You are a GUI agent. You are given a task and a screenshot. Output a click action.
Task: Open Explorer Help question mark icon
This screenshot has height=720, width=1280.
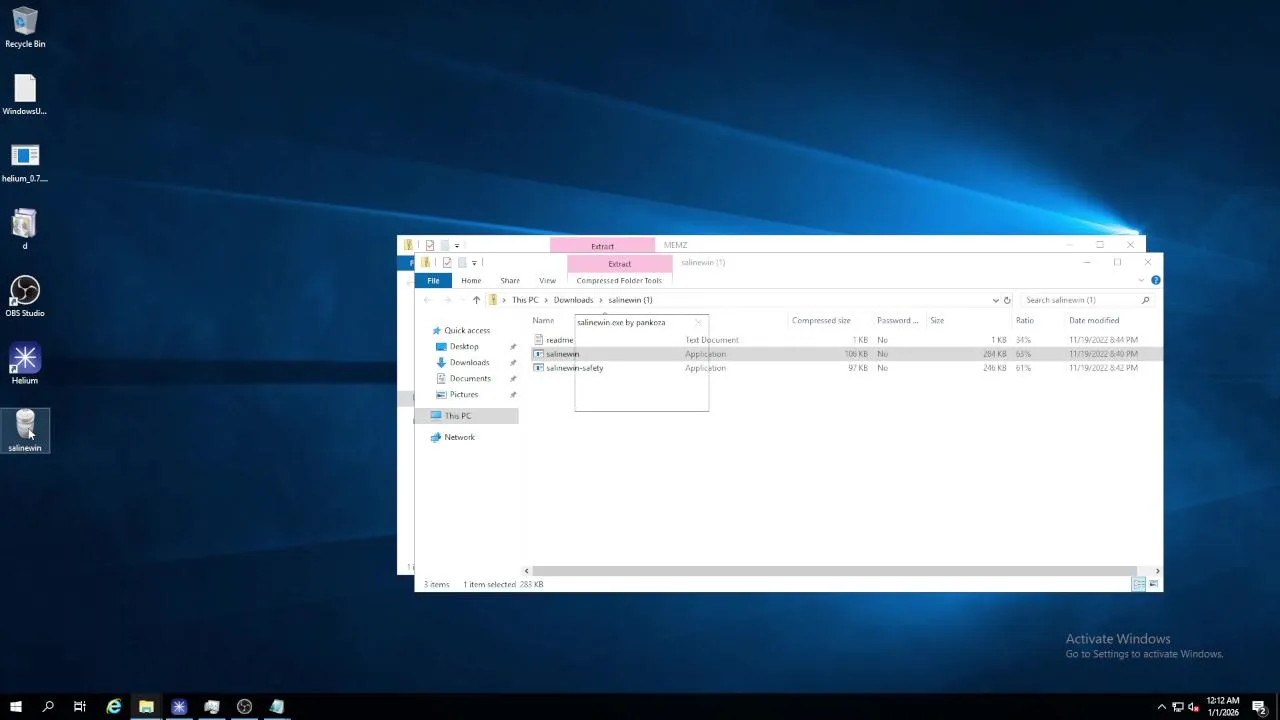[1156, 281]
